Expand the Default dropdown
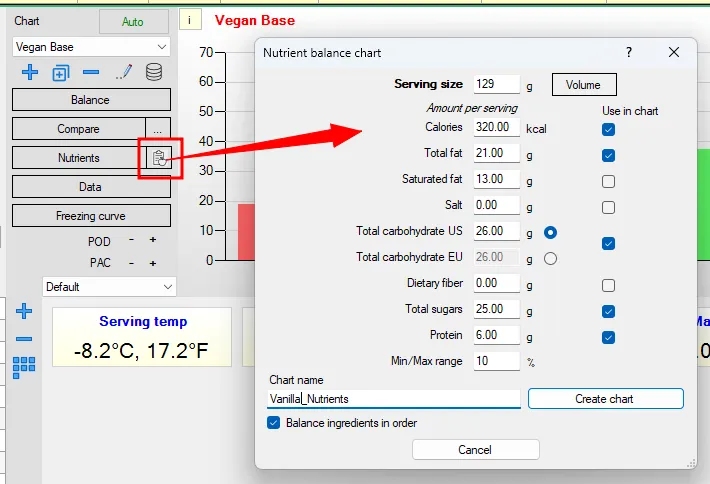 (x=109, y=287)
